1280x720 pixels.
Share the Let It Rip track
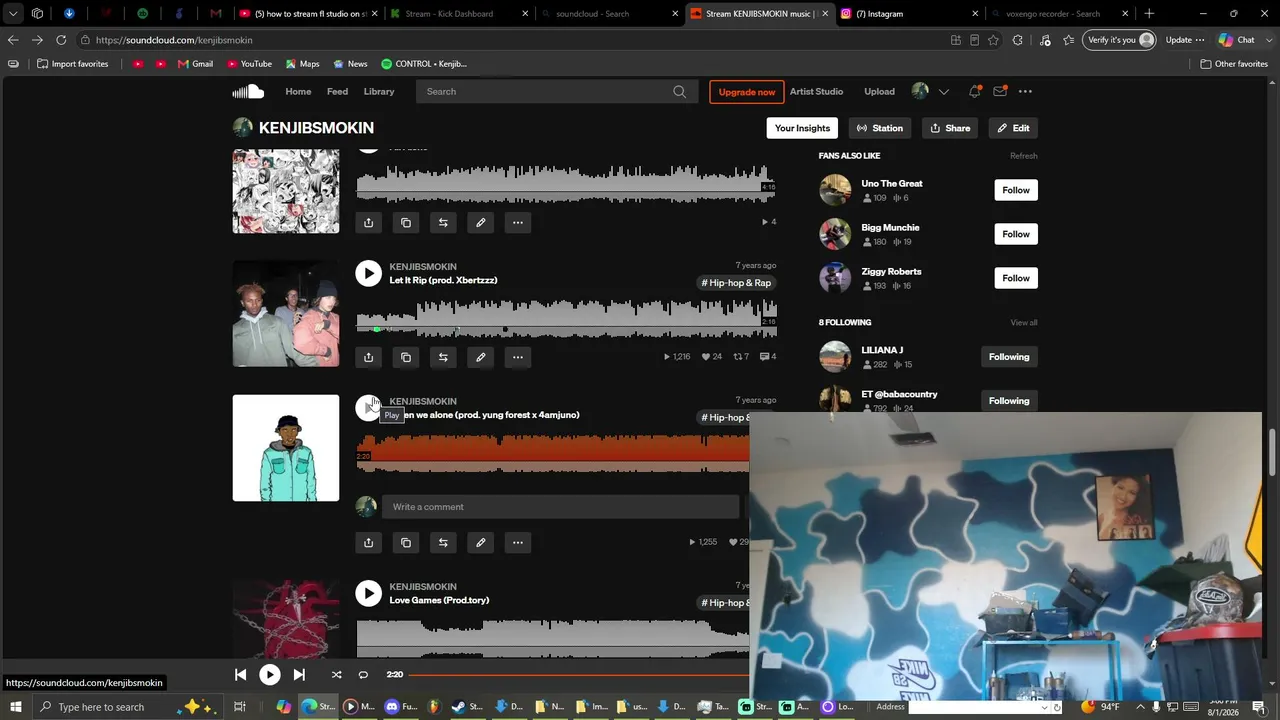coord(369,357)
